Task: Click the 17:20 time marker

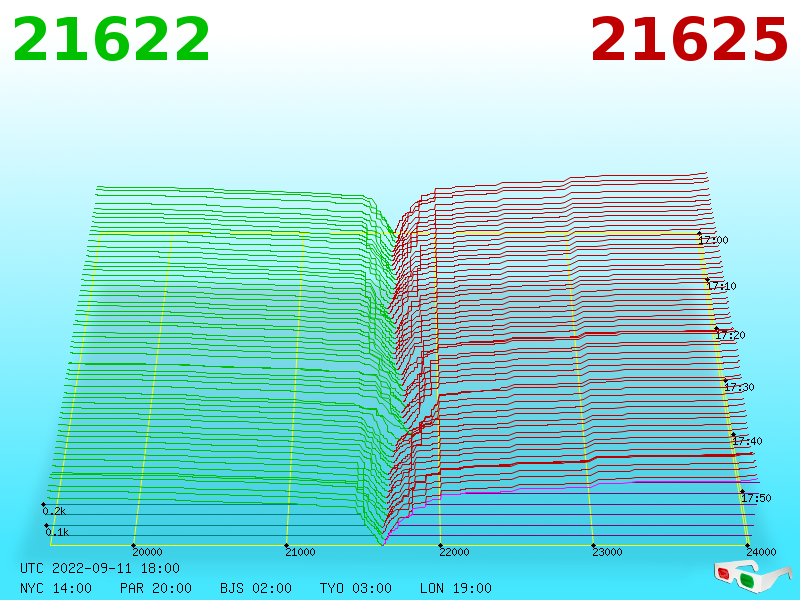Action: [730, 335]
